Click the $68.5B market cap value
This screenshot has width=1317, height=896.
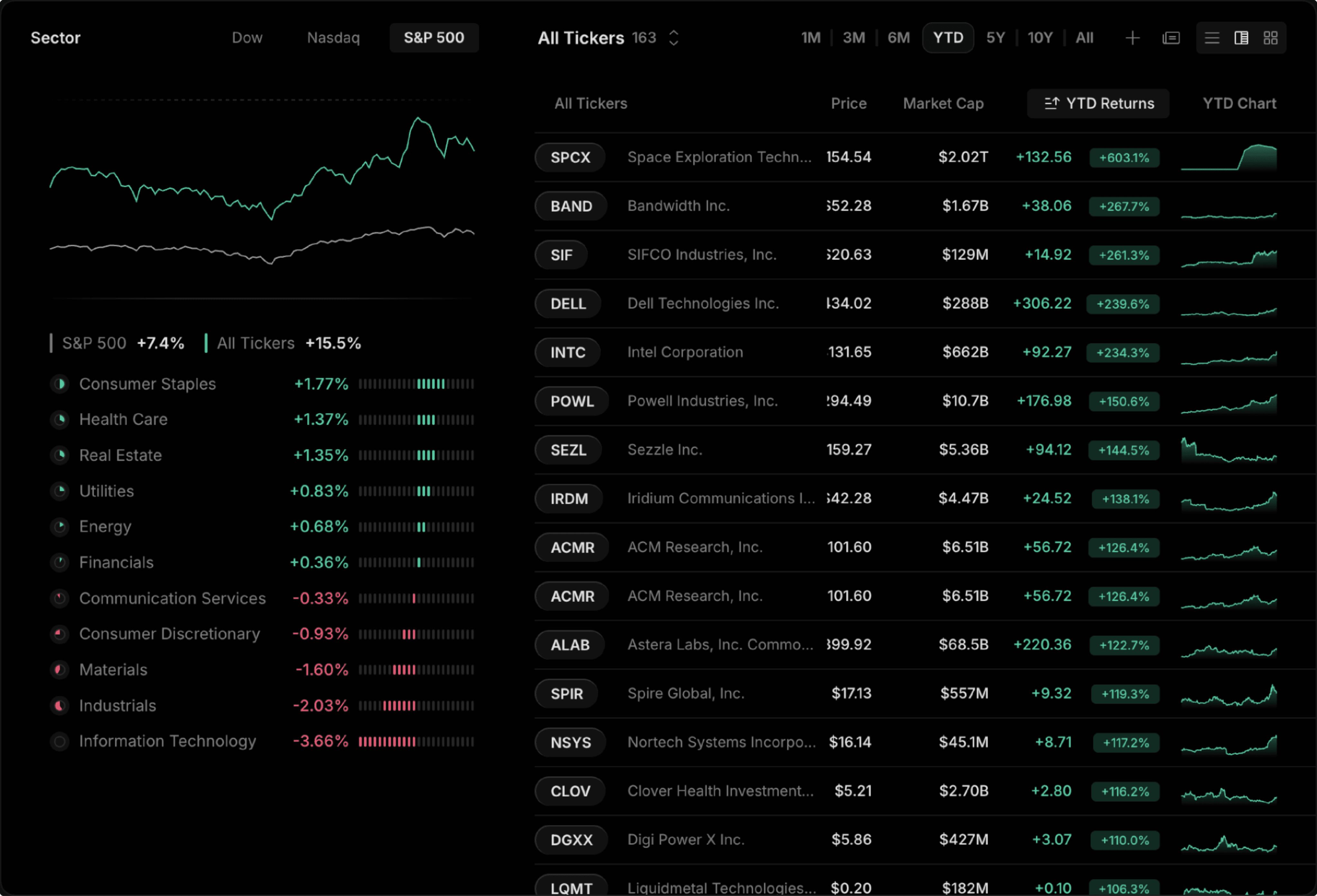tap(963, 645)
